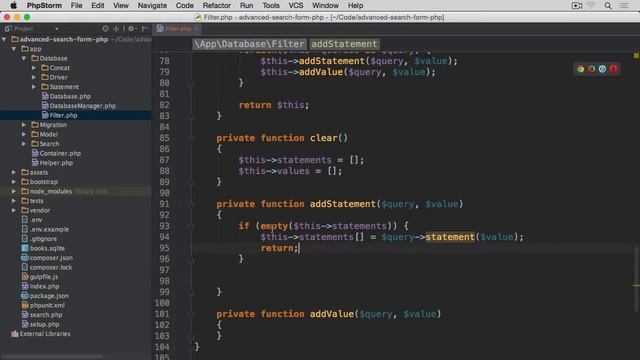The height and width of the screenshot is (360, 640).
Task: Open the Tools menu
Action: [271, 6]
